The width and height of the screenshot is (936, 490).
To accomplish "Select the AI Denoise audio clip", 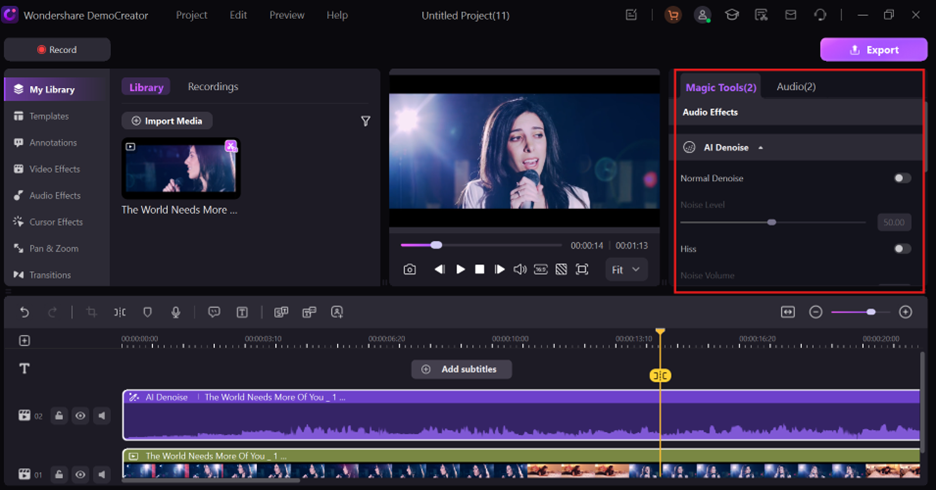I will pyautogui.click(x=521, y=415).
